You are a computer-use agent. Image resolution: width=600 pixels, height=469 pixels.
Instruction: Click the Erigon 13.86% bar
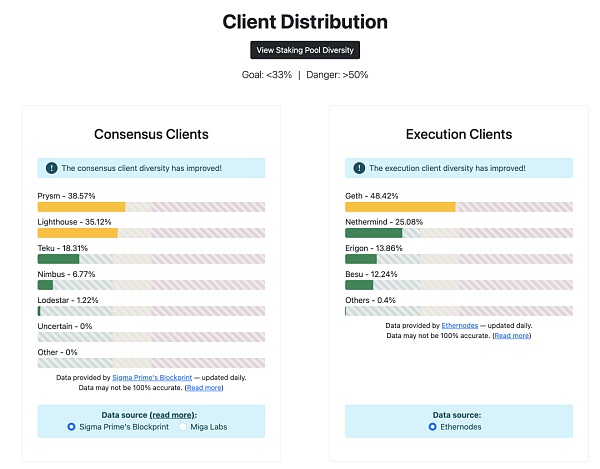coord(459,259)
